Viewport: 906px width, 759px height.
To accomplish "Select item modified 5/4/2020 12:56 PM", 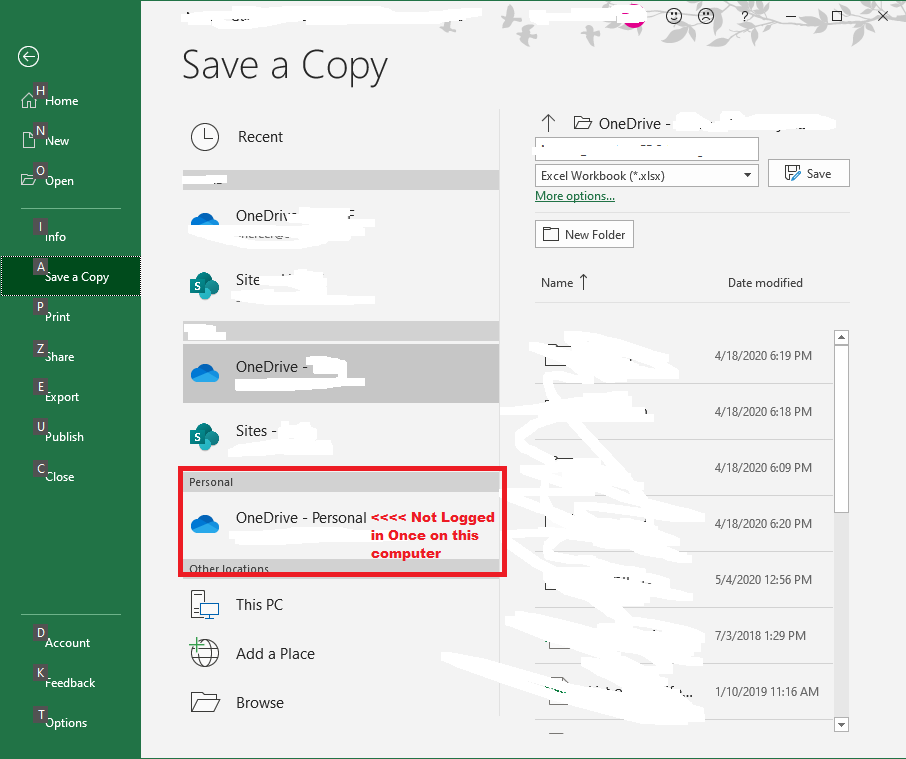I will tap(684, 579).
